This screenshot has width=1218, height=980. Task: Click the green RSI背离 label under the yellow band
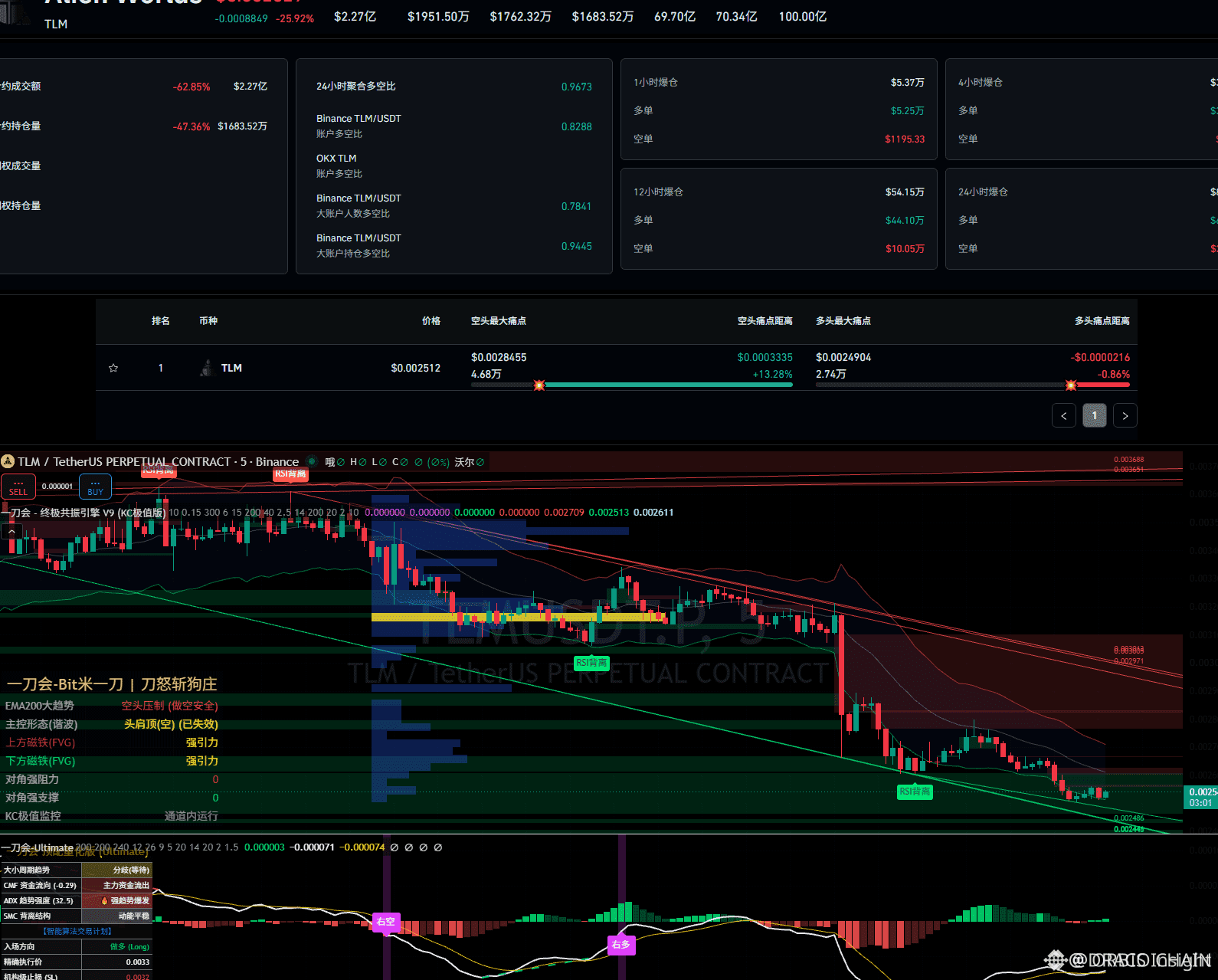pos(591,663)
